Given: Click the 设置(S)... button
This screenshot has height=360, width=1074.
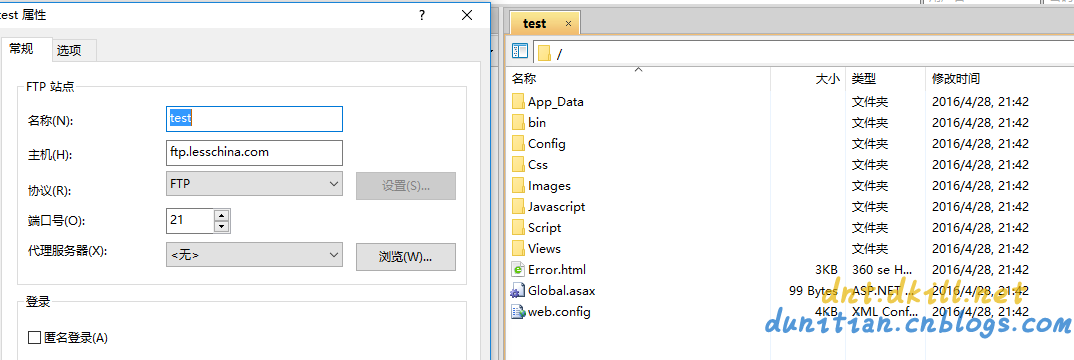Looking at the screenshot, I should pyautogui.click(x=405, y=186).
